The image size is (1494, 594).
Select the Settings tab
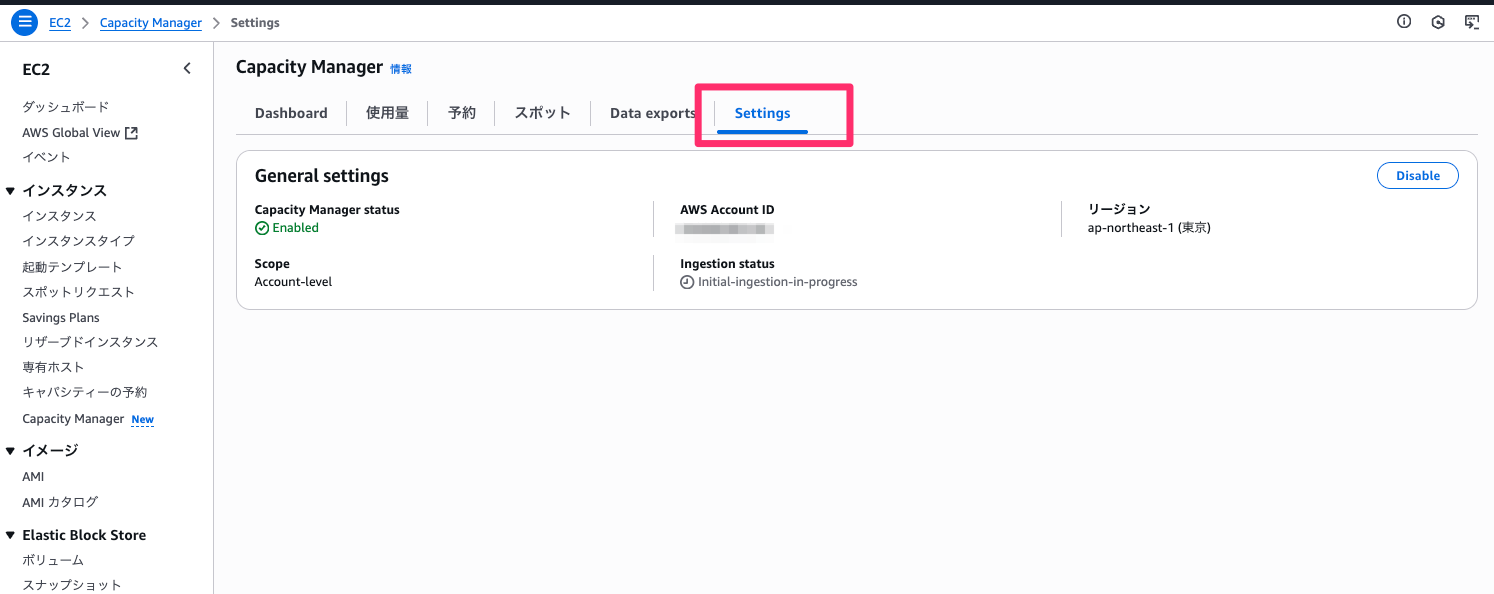click(x=762, y=113)
